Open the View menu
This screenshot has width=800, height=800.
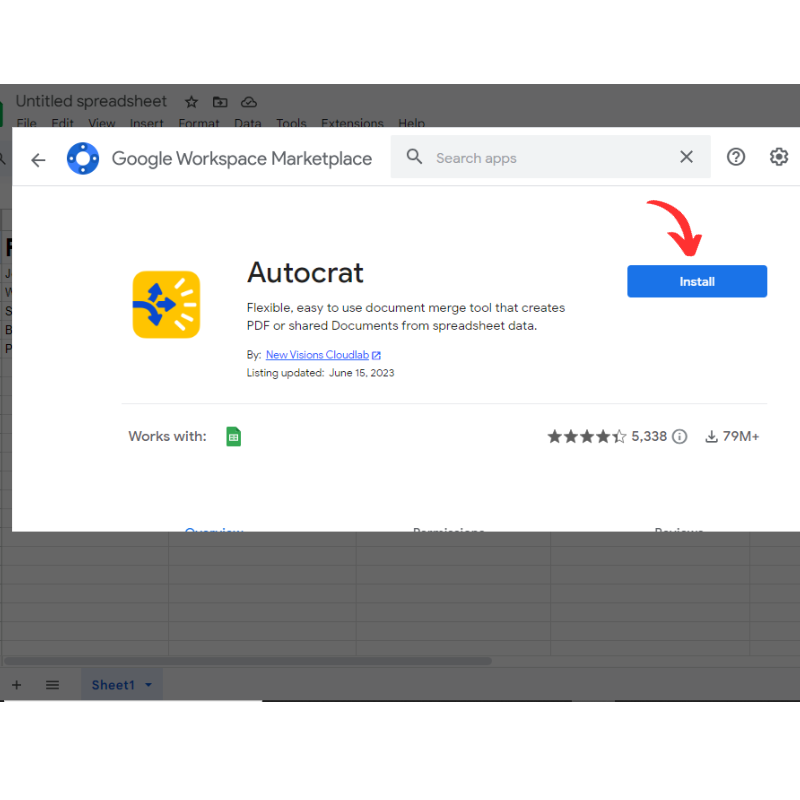(102, 123)
